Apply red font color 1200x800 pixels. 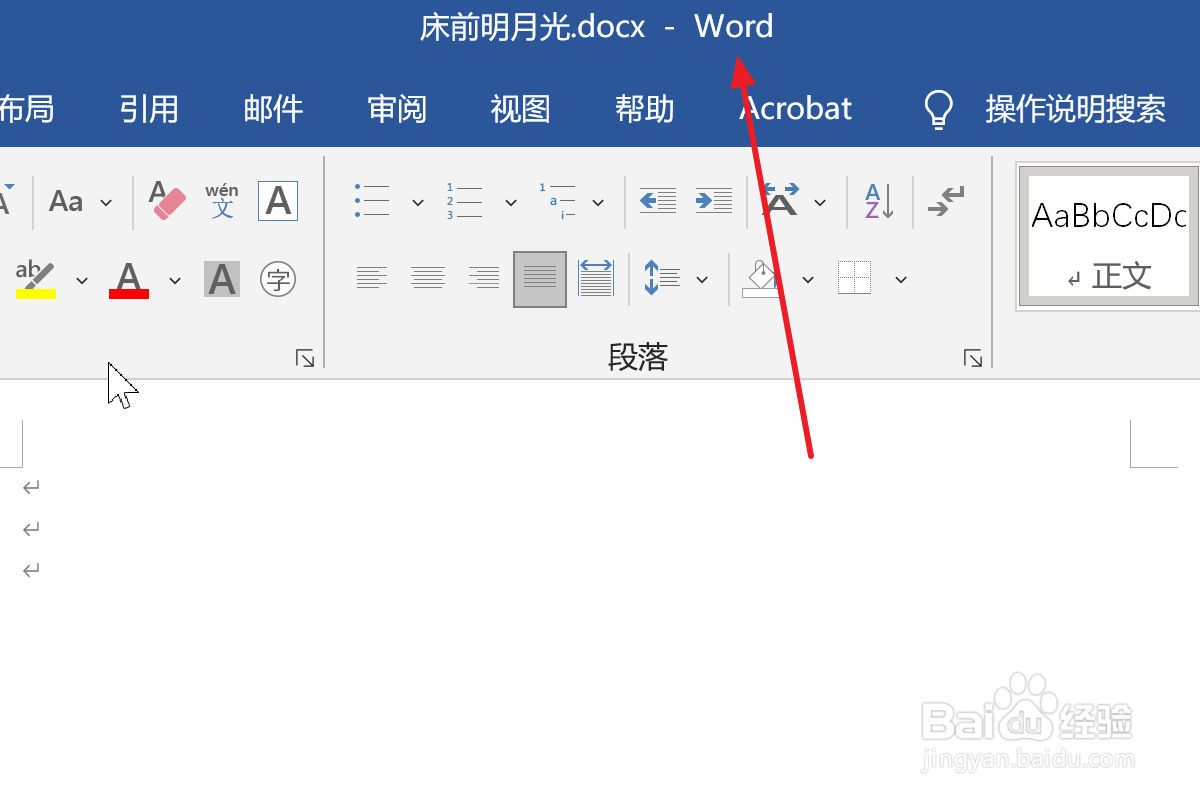pos(129,279)
